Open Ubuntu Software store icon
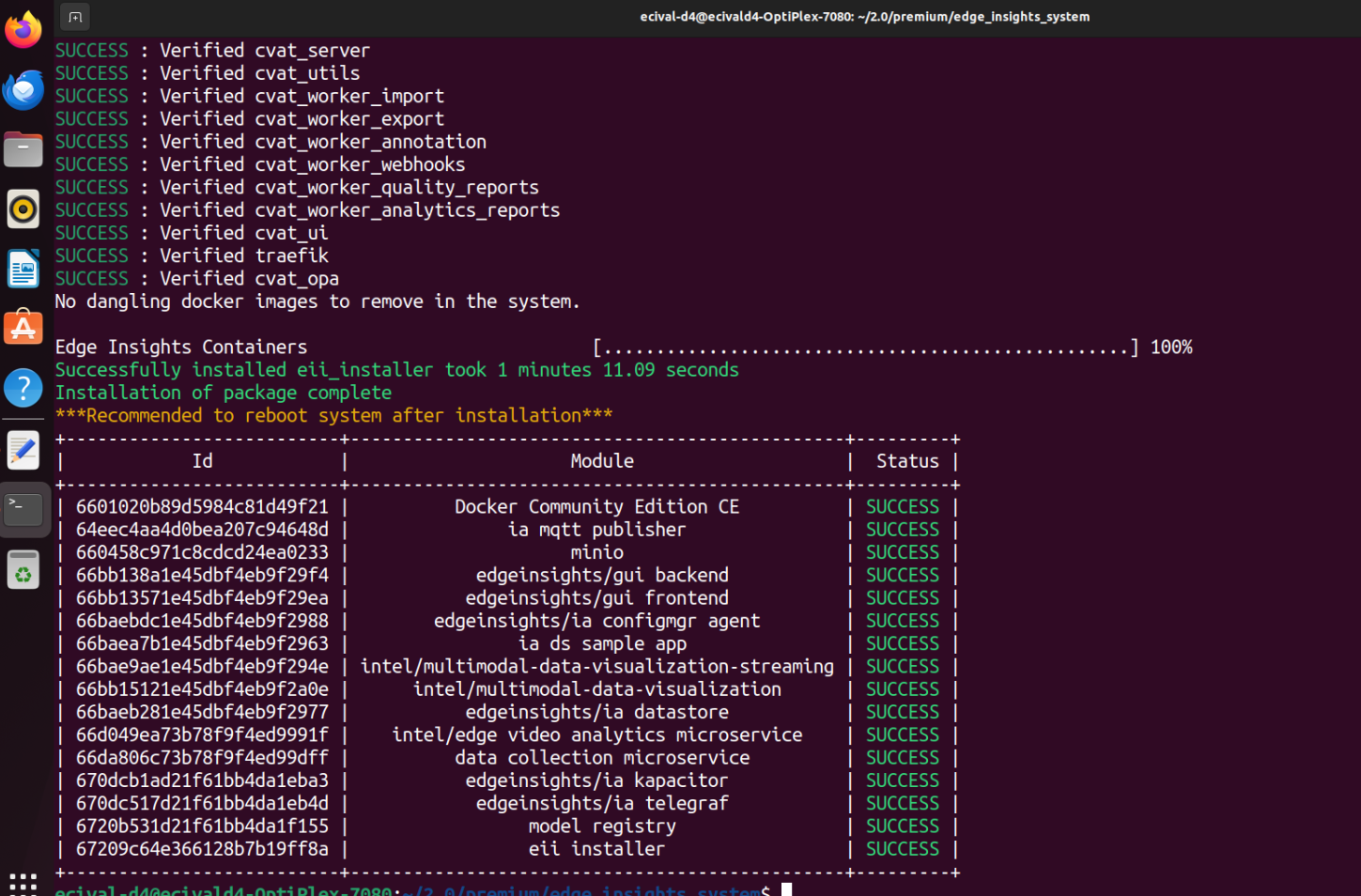The image size is (1361, 896). point(23,328)
